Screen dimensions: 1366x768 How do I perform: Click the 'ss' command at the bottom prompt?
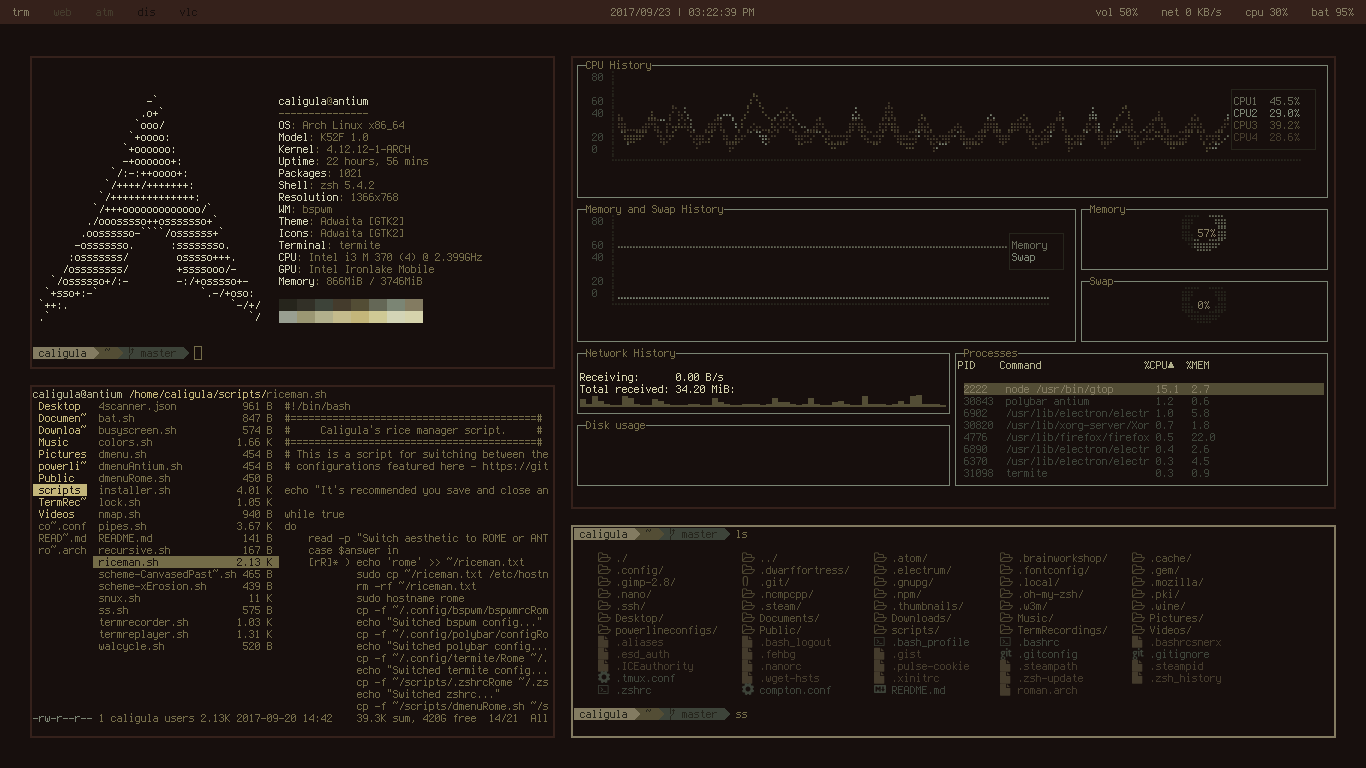(x=741, y=714)
